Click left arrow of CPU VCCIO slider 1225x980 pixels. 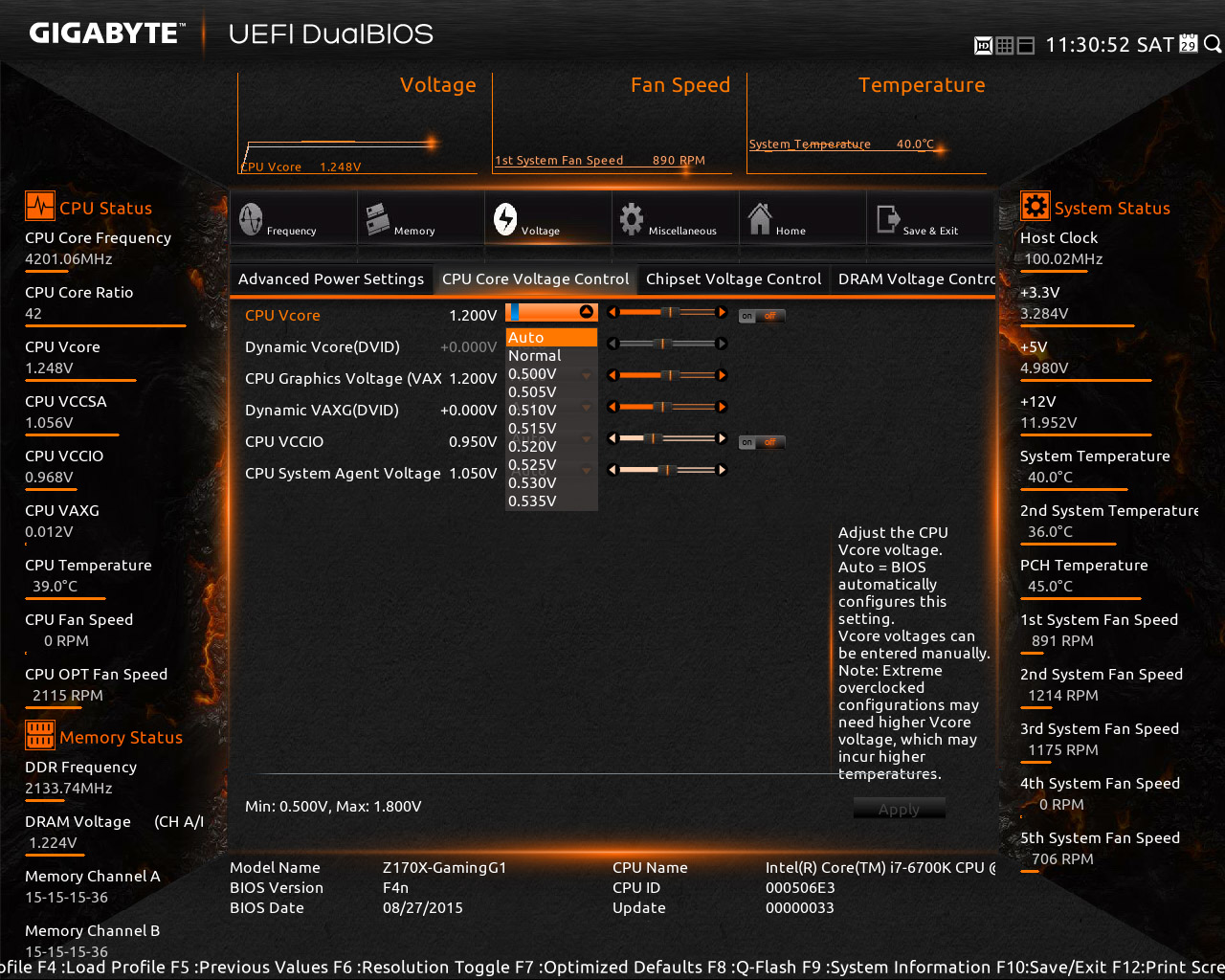click(613, 438)
